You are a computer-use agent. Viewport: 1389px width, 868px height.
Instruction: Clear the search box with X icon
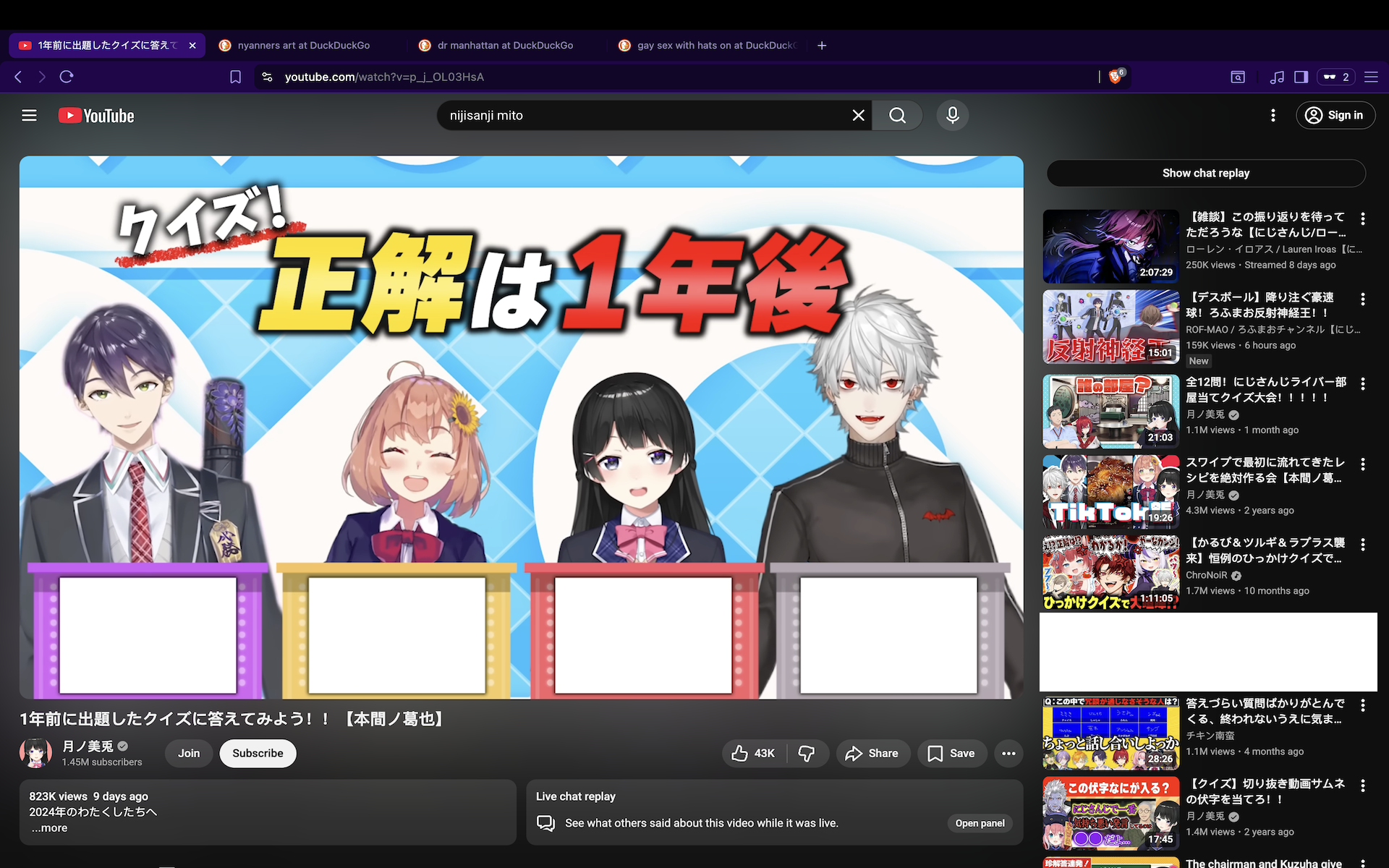858,116
